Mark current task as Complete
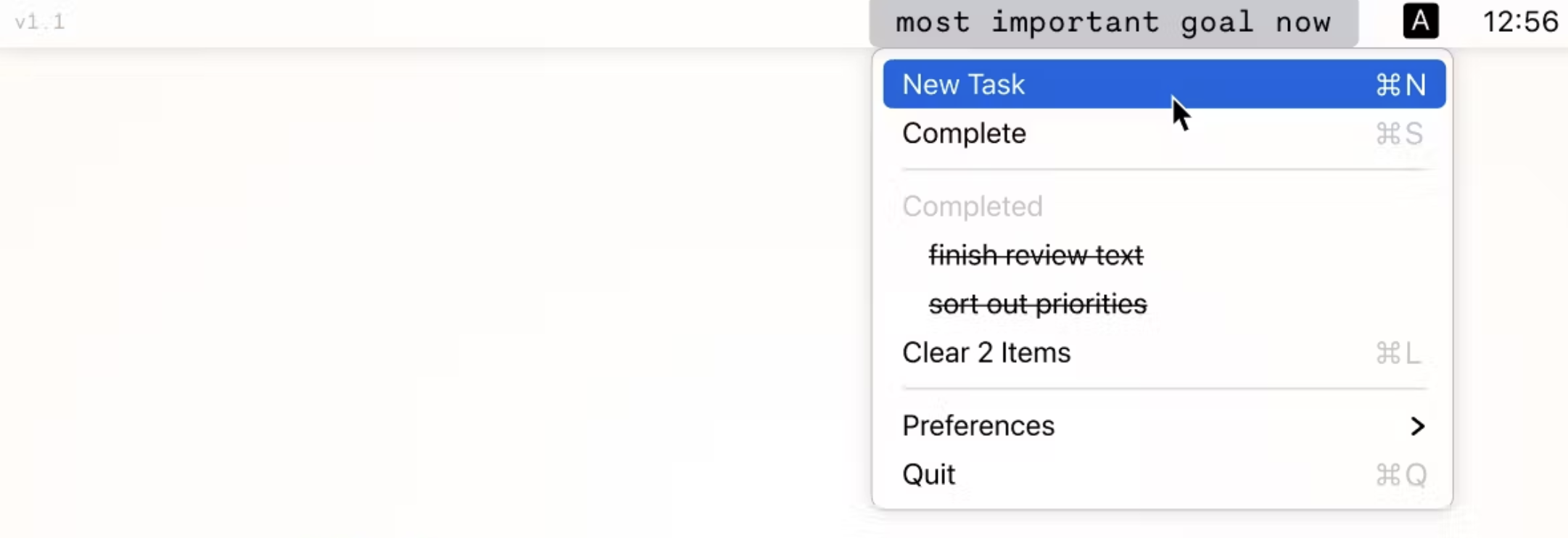 click(1164, 133)
